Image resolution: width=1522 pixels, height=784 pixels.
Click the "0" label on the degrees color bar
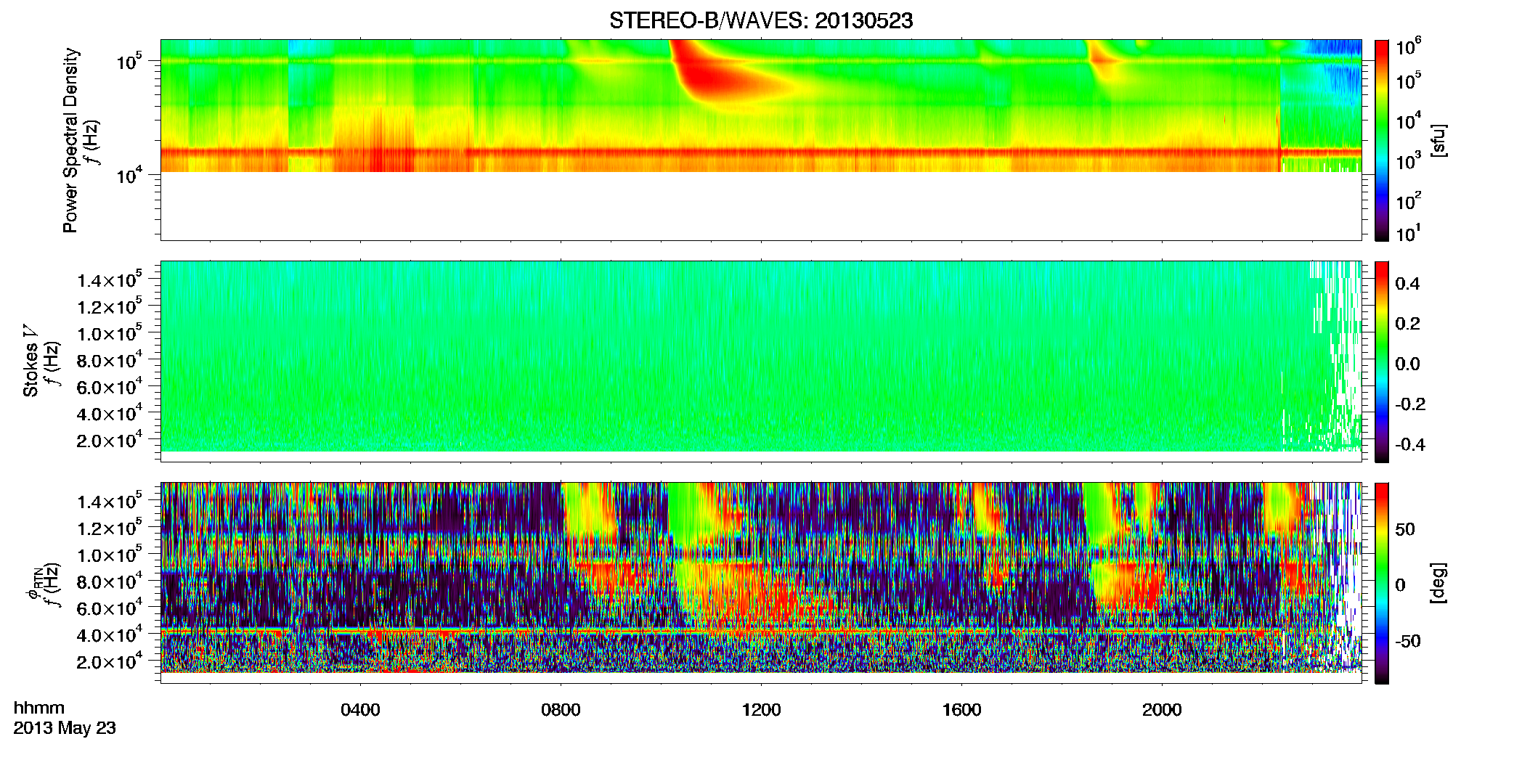[1400, 585]
